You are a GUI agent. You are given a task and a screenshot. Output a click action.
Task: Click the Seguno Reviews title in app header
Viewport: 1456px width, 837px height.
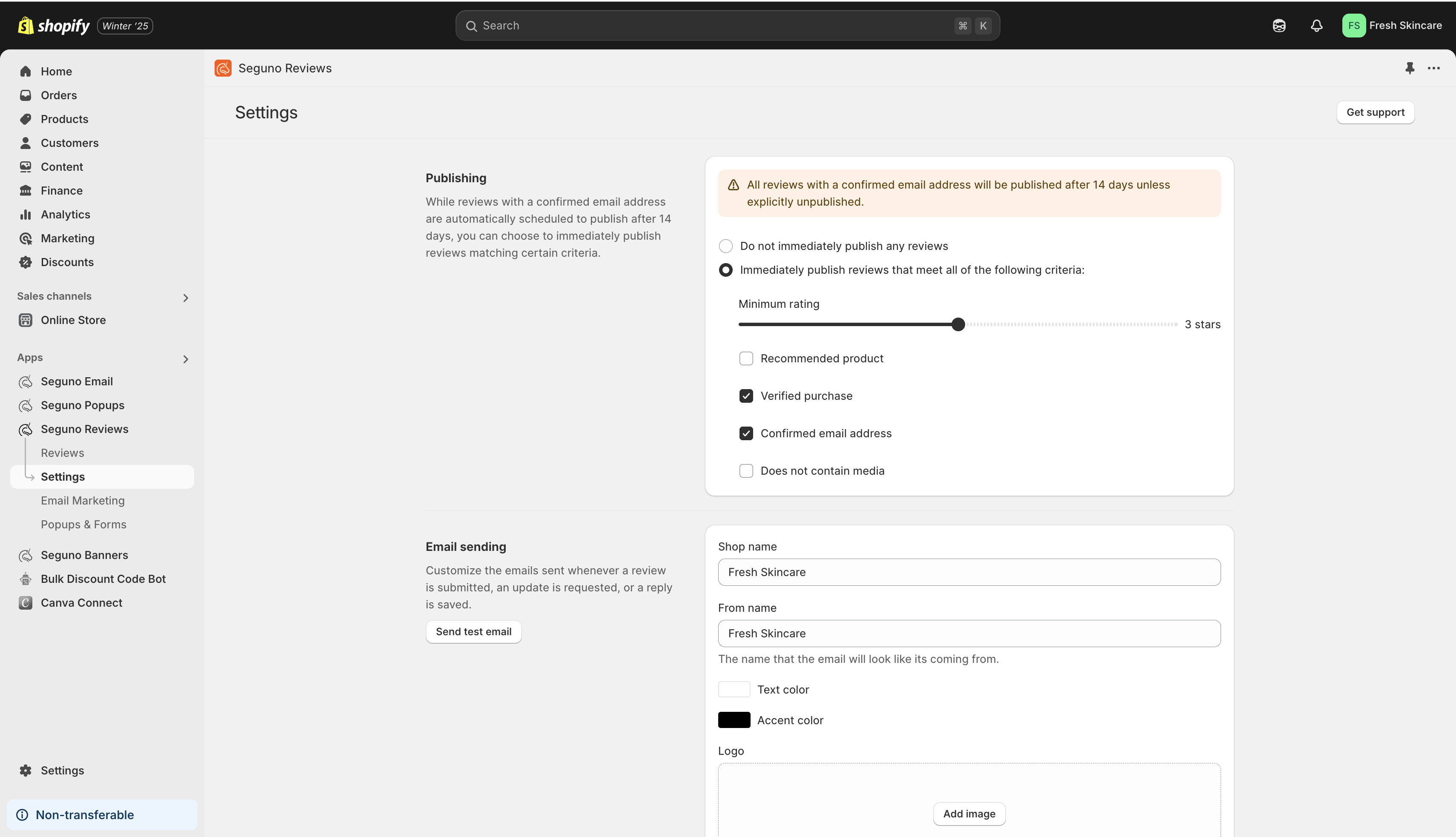pos(285,69)
